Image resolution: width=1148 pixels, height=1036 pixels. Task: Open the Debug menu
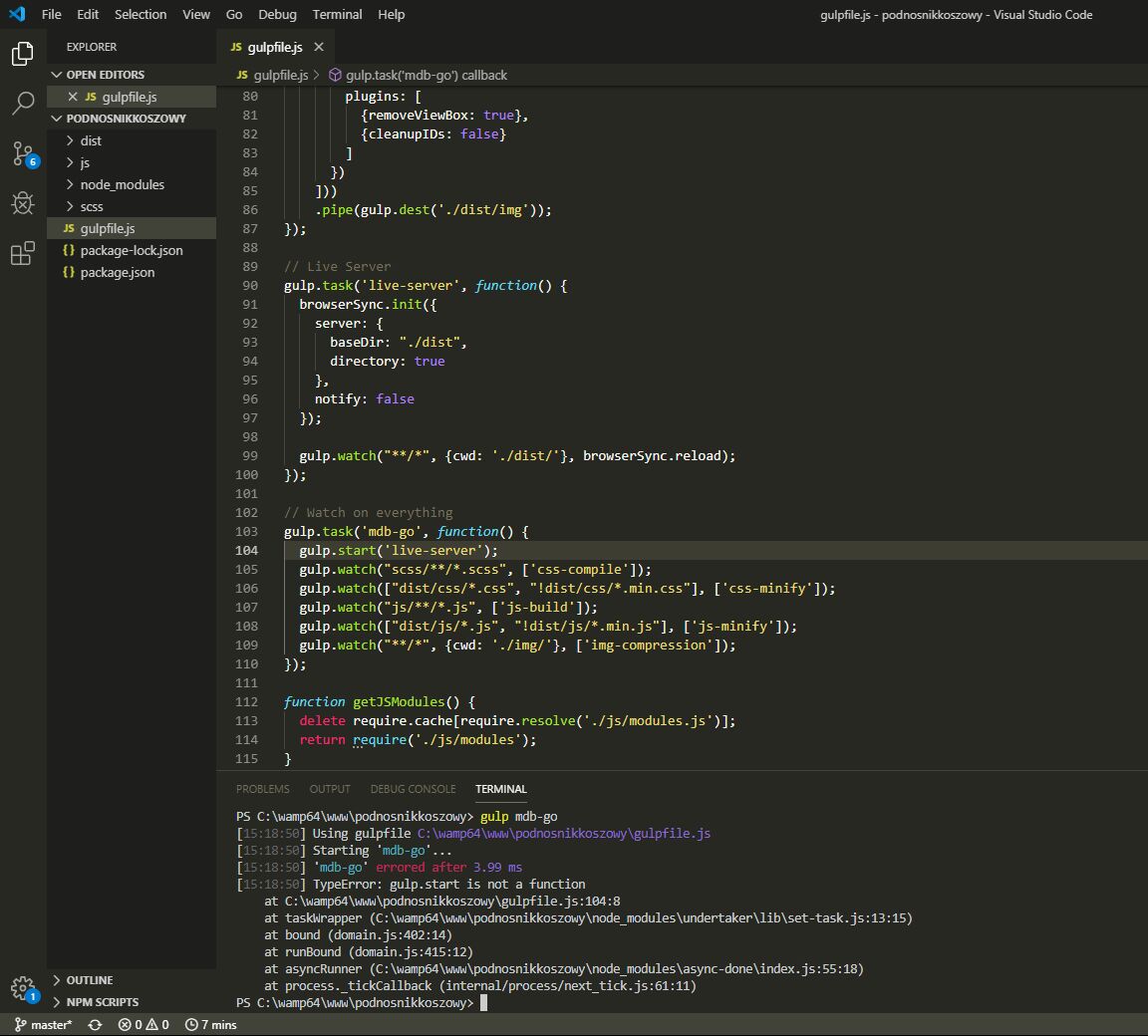click(277, 15)
